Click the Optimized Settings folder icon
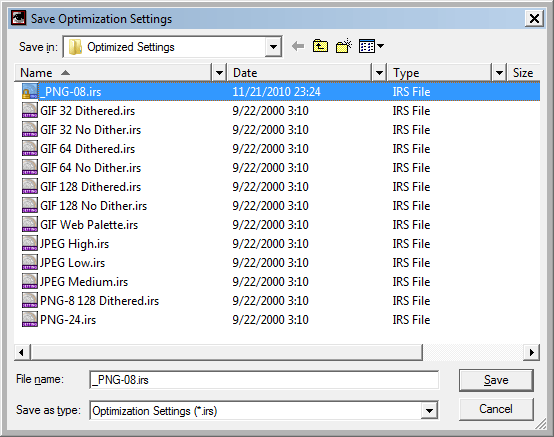 coord(75,47)
